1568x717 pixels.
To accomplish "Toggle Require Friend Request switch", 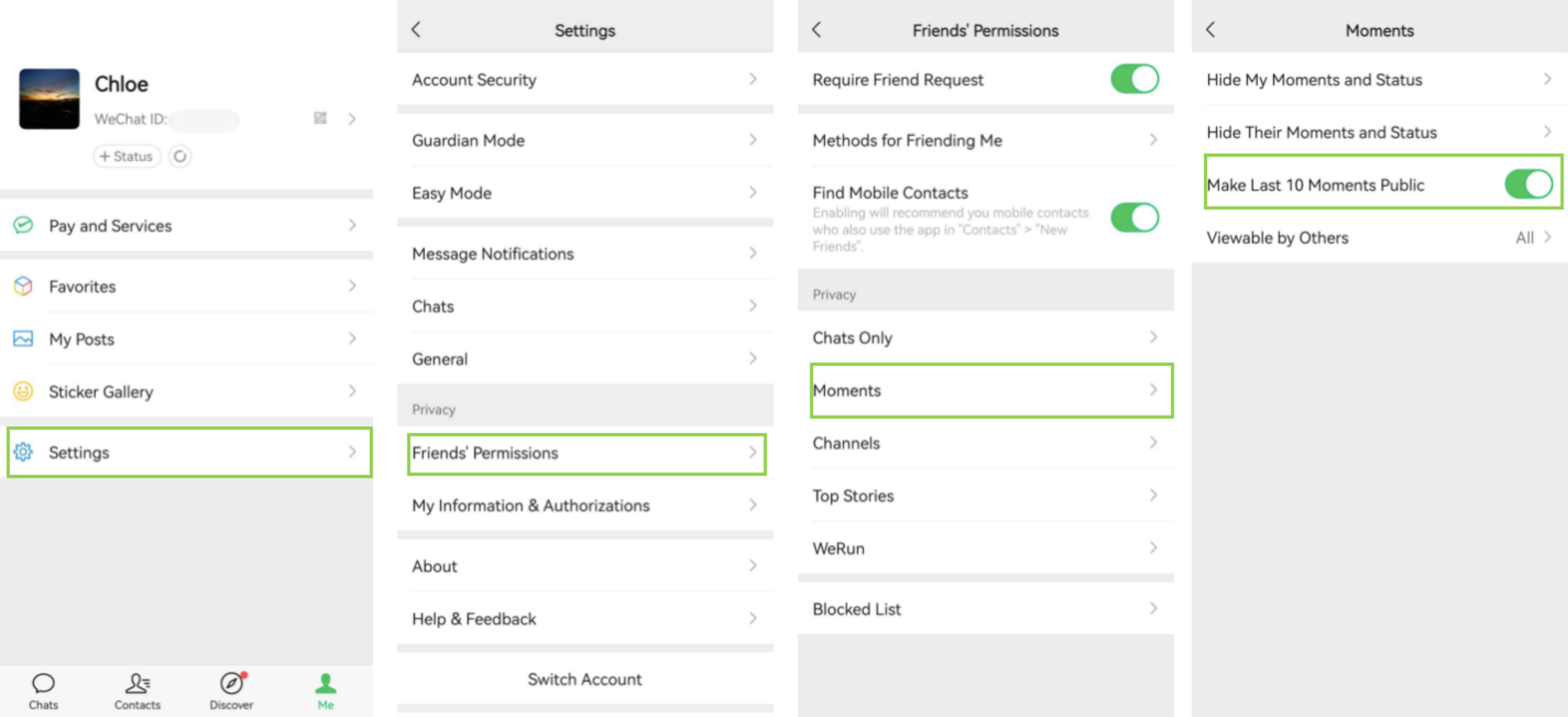I will [1134, 79].
